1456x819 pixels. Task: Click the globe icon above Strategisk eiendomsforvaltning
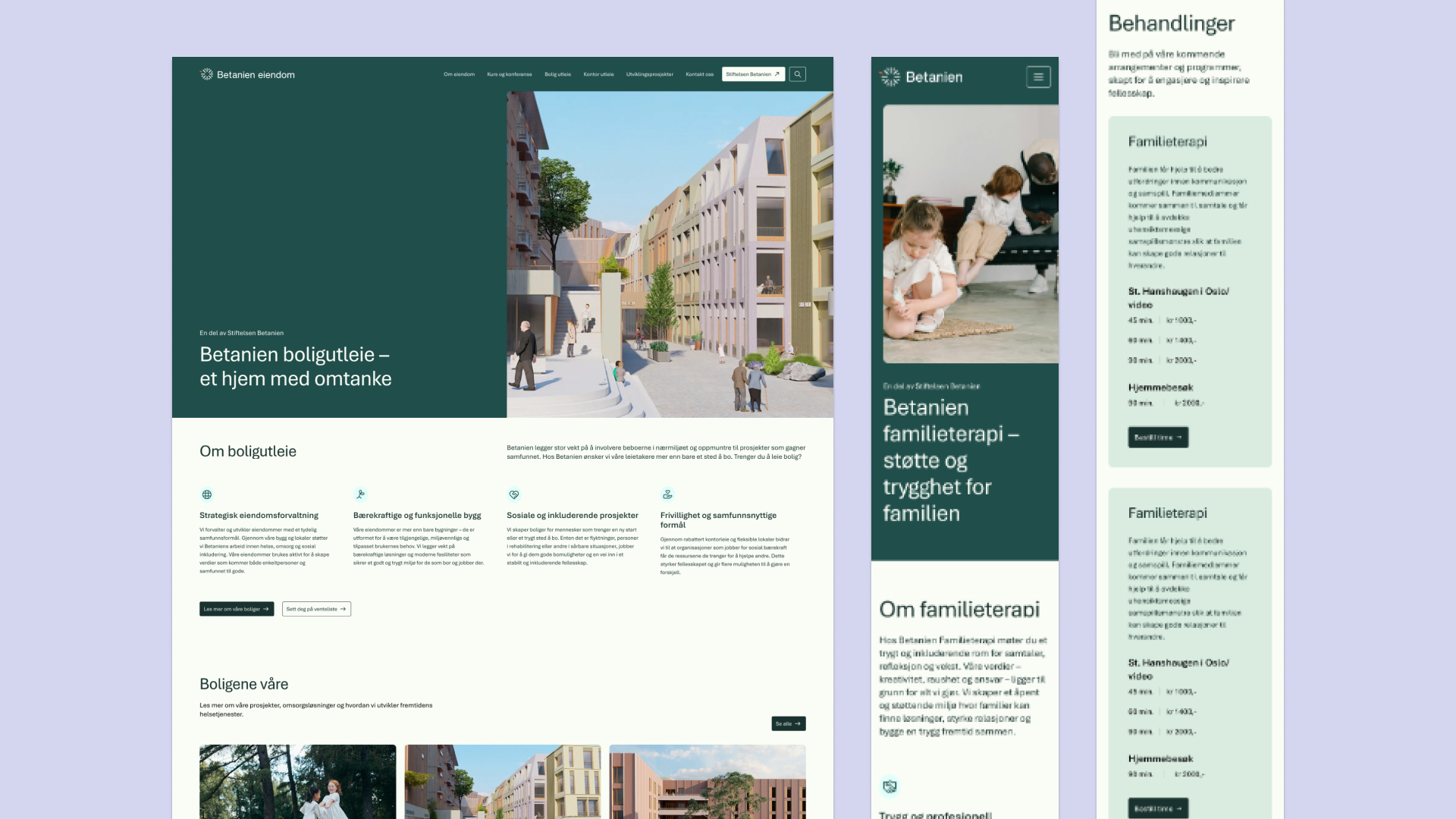(206, 494)
